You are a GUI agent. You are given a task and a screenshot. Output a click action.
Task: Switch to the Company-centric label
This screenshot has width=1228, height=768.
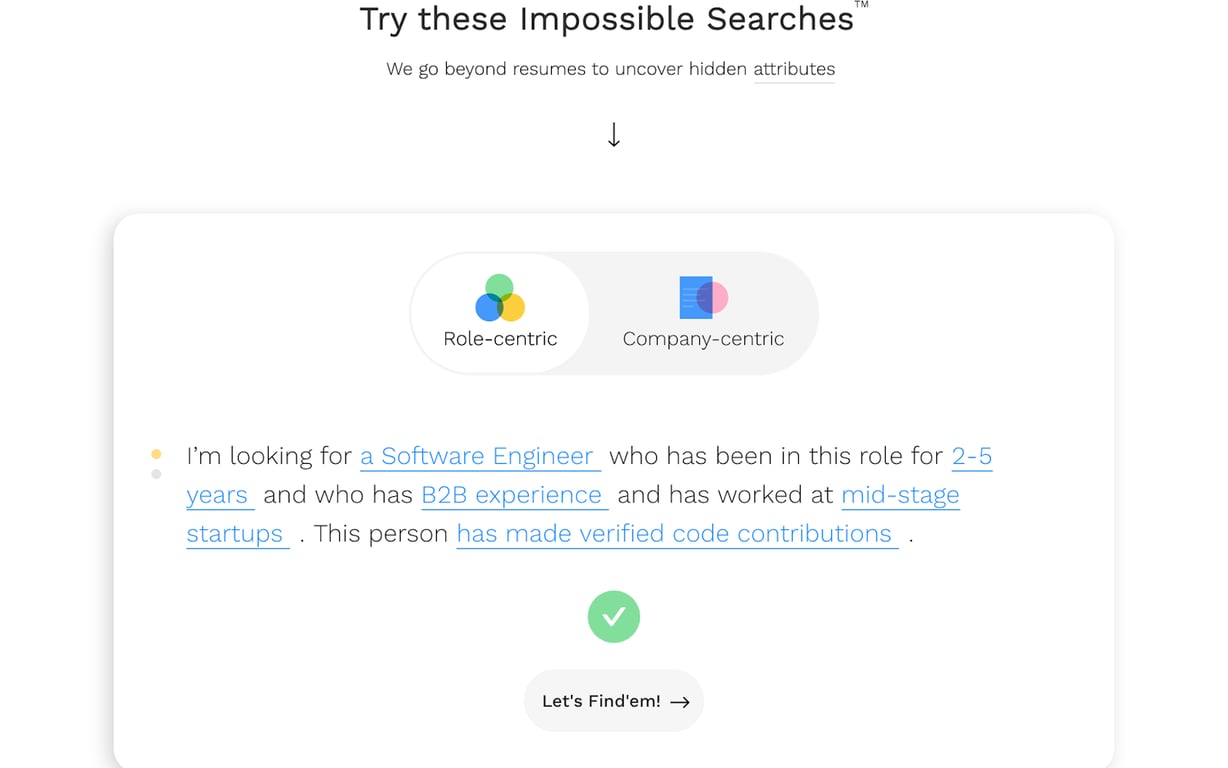(x=703, y=339)
